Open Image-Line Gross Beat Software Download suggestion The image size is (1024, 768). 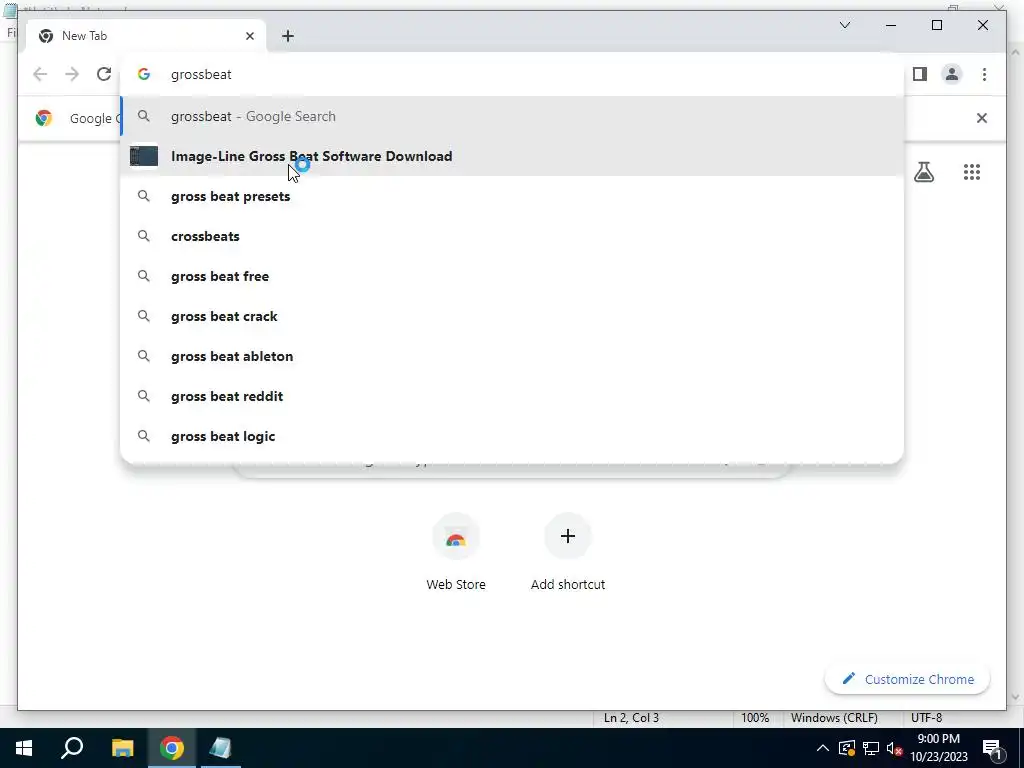point(513,156)
